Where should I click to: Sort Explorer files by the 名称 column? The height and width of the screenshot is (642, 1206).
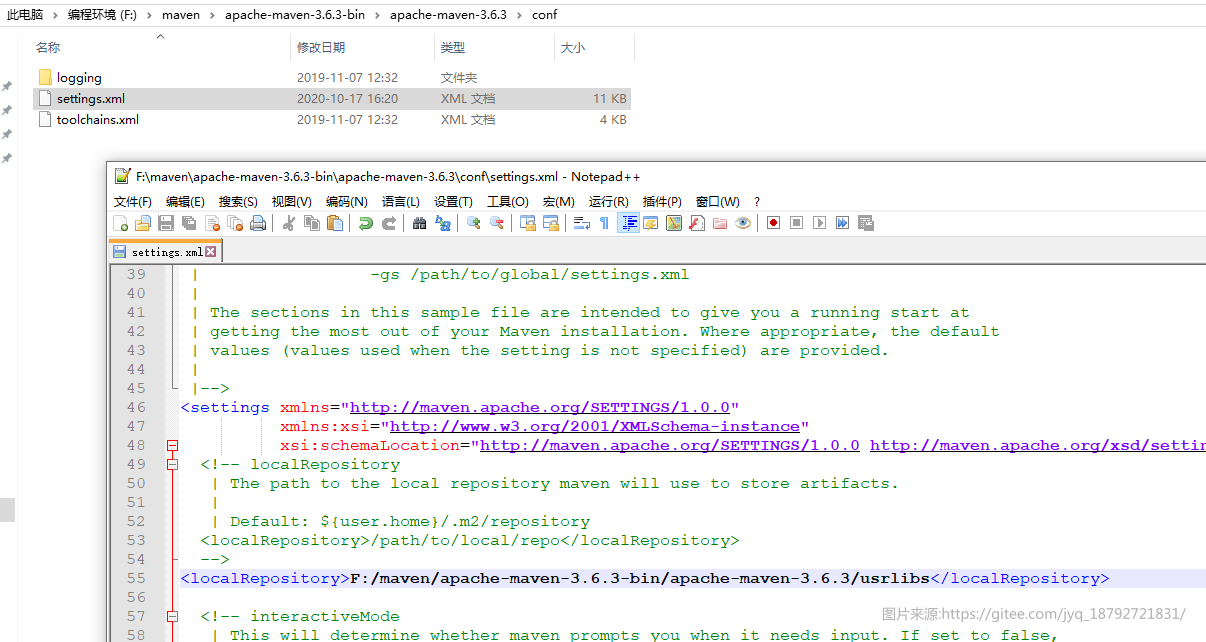click(x=48, y=48)
